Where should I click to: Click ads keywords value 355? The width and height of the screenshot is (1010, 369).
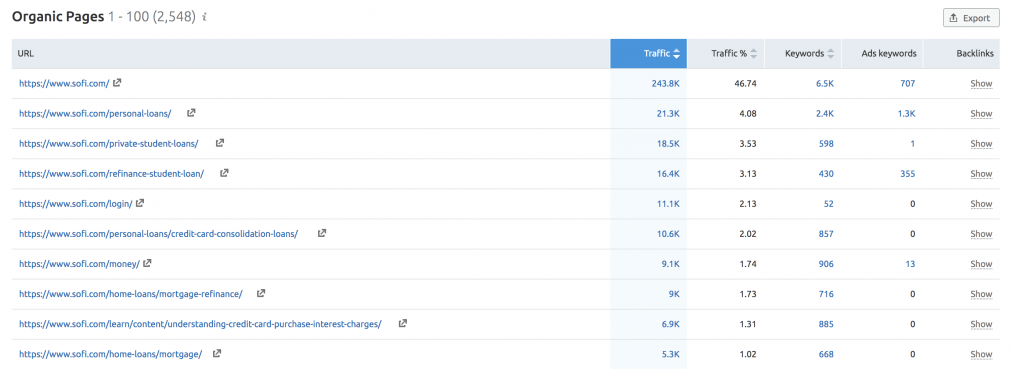pyautogui.click(x=908, y=174)
